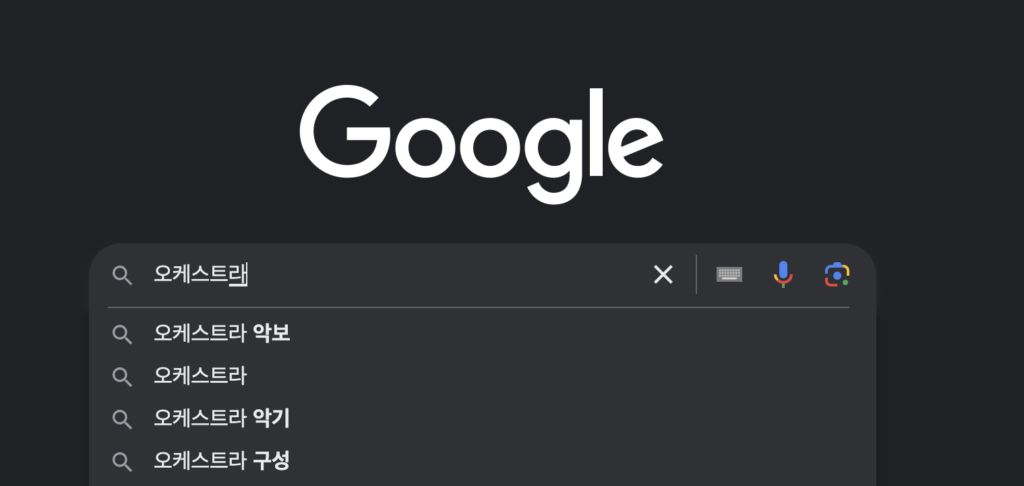Viewport: 1024px width, 486px height.
Task: Open the on-screen keyboard input tool
Action: [729, 274]
